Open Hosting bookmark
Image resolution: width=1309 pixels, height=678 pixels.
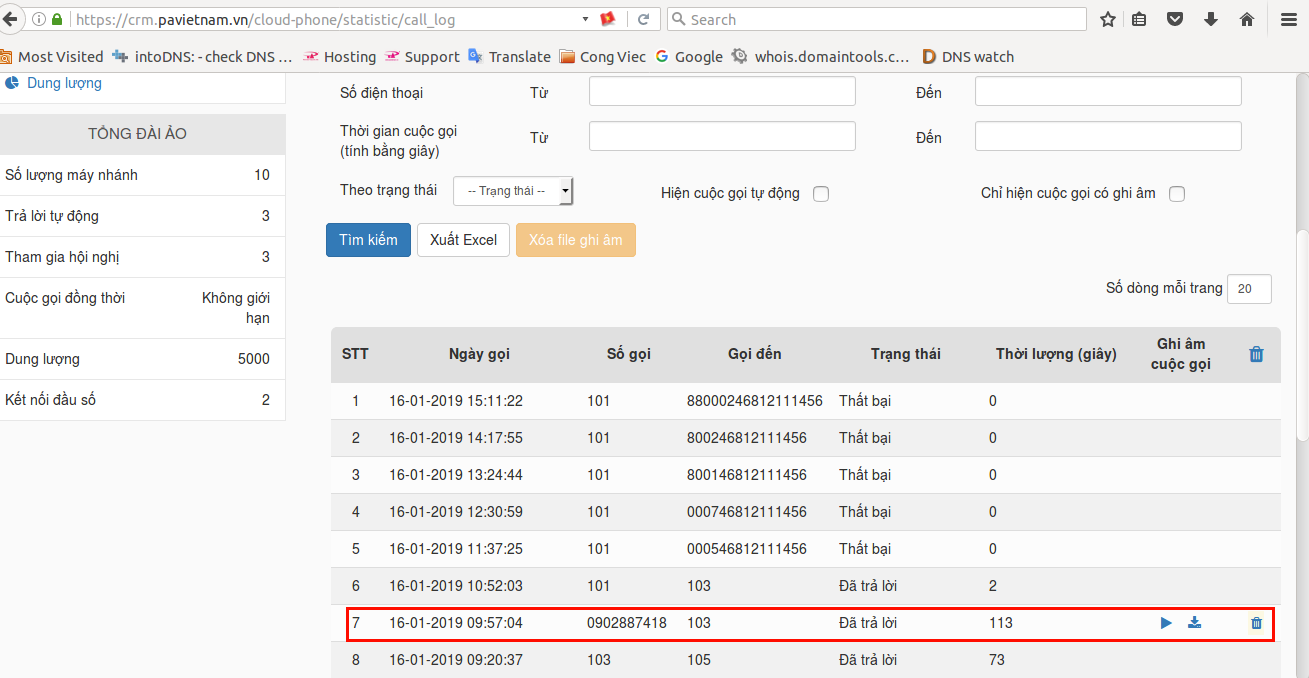tap(340, 57)
